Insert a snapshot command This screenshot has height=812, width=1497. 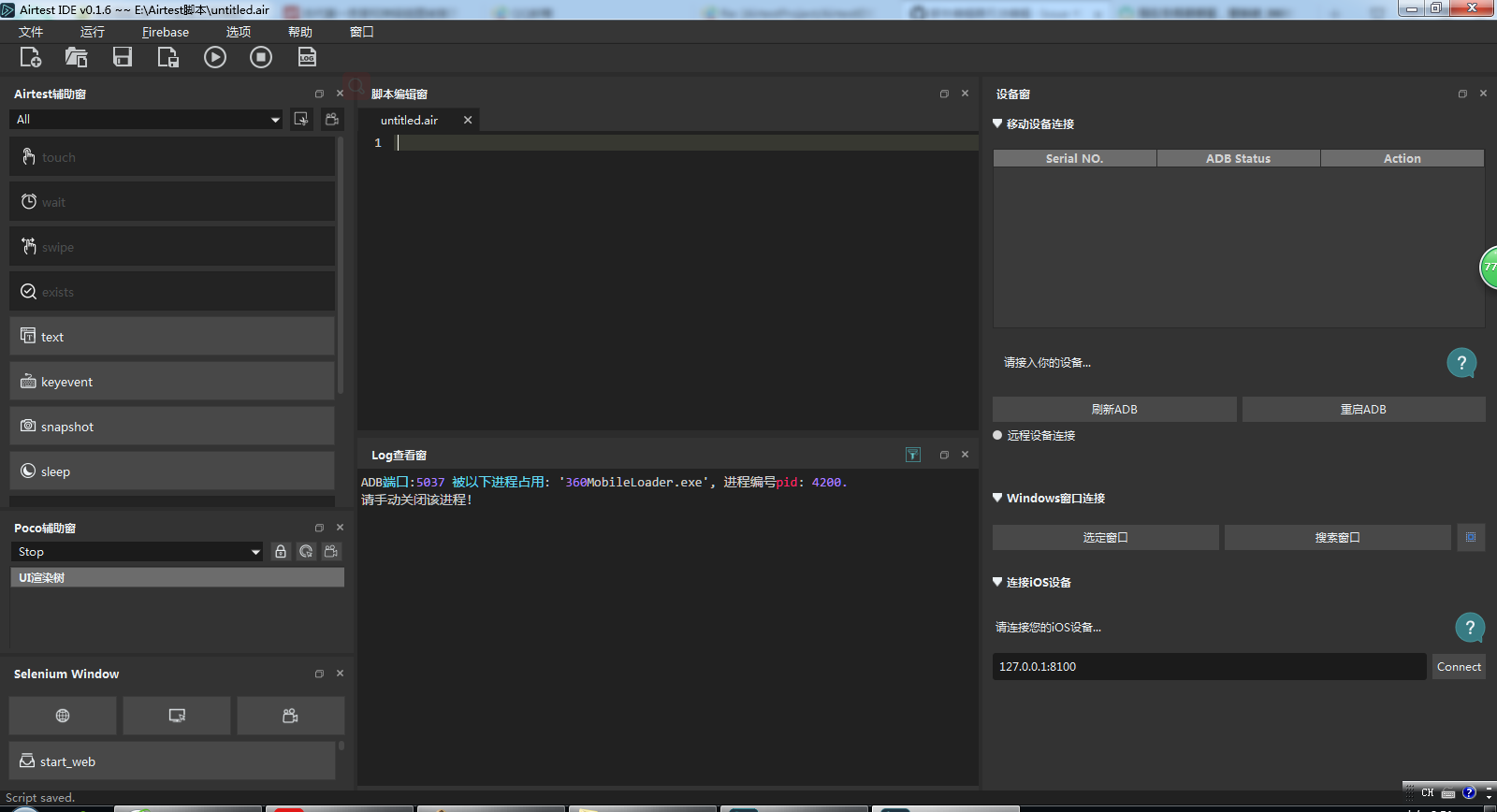(x=172, y=426)
